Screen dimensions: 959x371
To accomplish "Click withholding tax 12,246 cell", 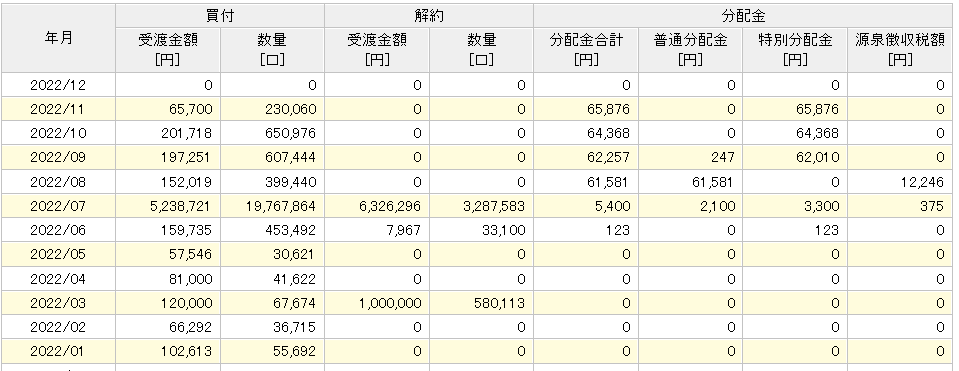I will coord(900,182).
